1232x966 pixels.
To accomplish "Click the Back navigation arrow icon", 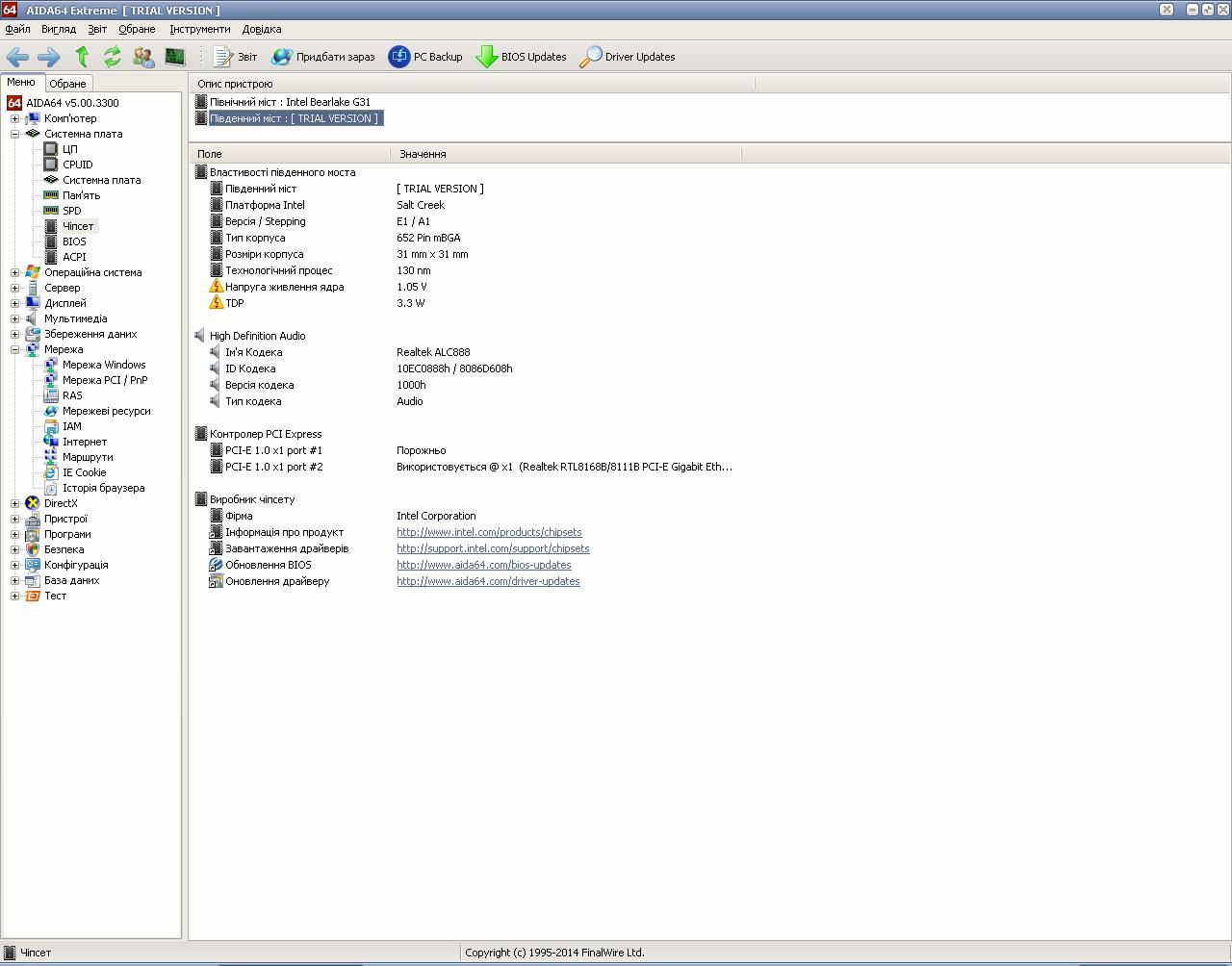I will coord(17,57).
